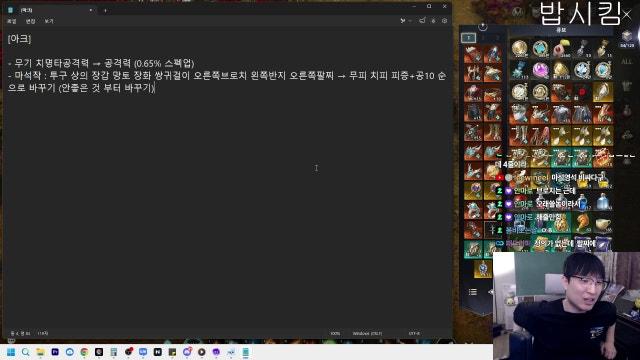
Task: Open Google Chrome from the taskbar
Action: click(84, 352)
